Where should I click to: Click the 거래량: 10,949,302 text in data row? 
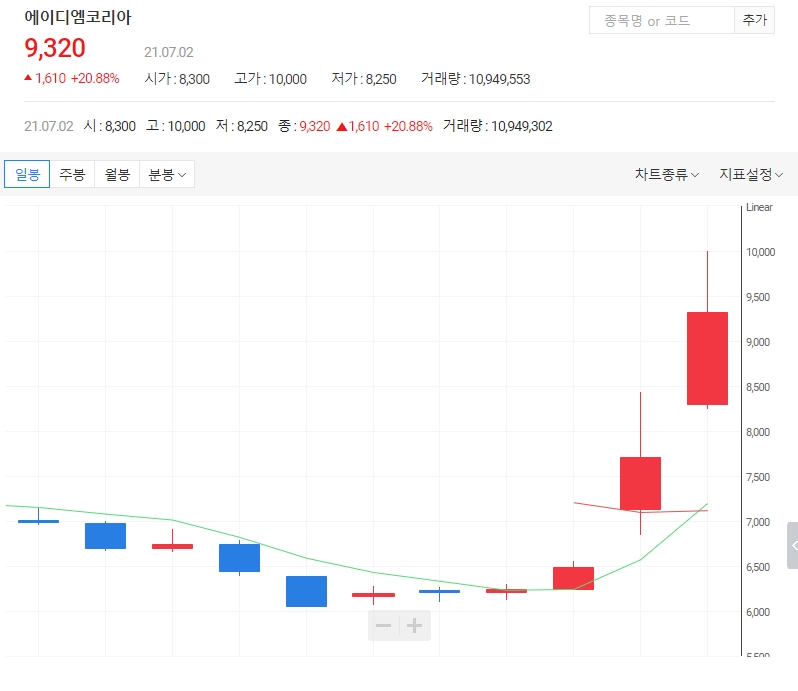pyautogui.click(x=497, y=126)
